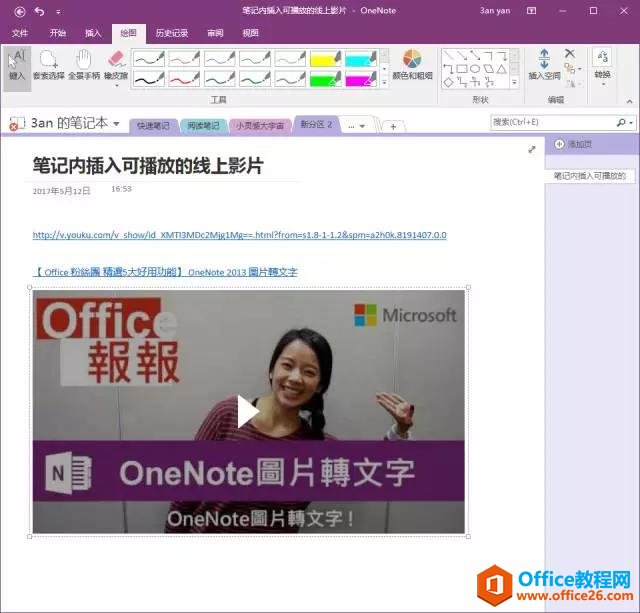
Task: Select the thick red pen
Action: click(x=184, y=79)
